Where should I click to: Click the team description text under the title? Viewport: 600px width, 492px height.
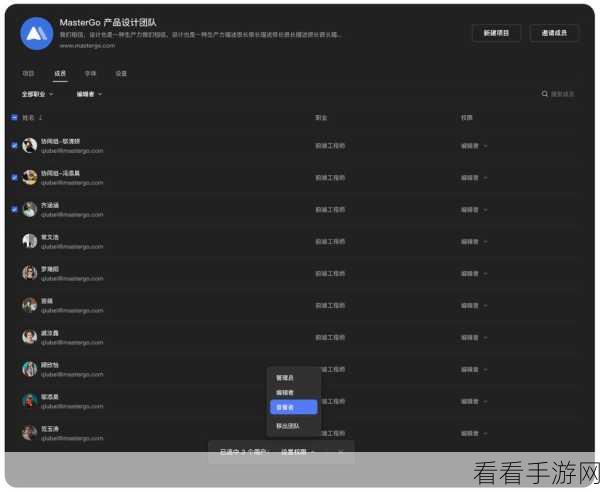click(x=201, y=35)
